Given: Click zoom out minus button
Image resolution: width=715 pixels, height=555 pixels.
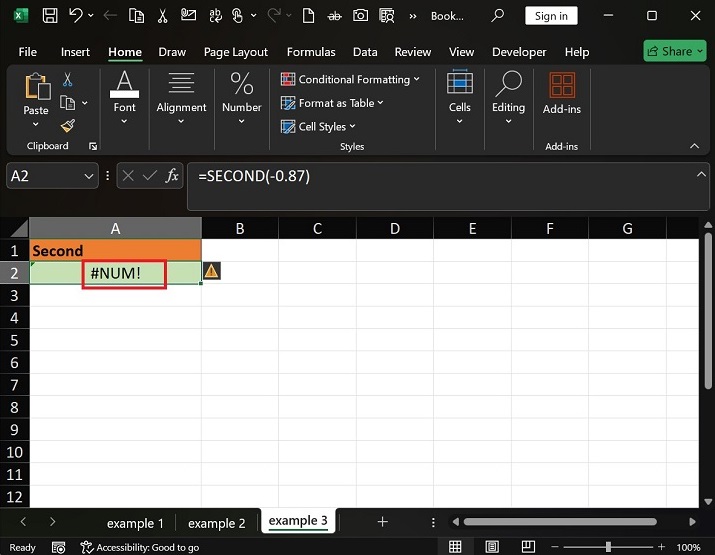Looking at the screenshot, I should [x=555, y=547].
